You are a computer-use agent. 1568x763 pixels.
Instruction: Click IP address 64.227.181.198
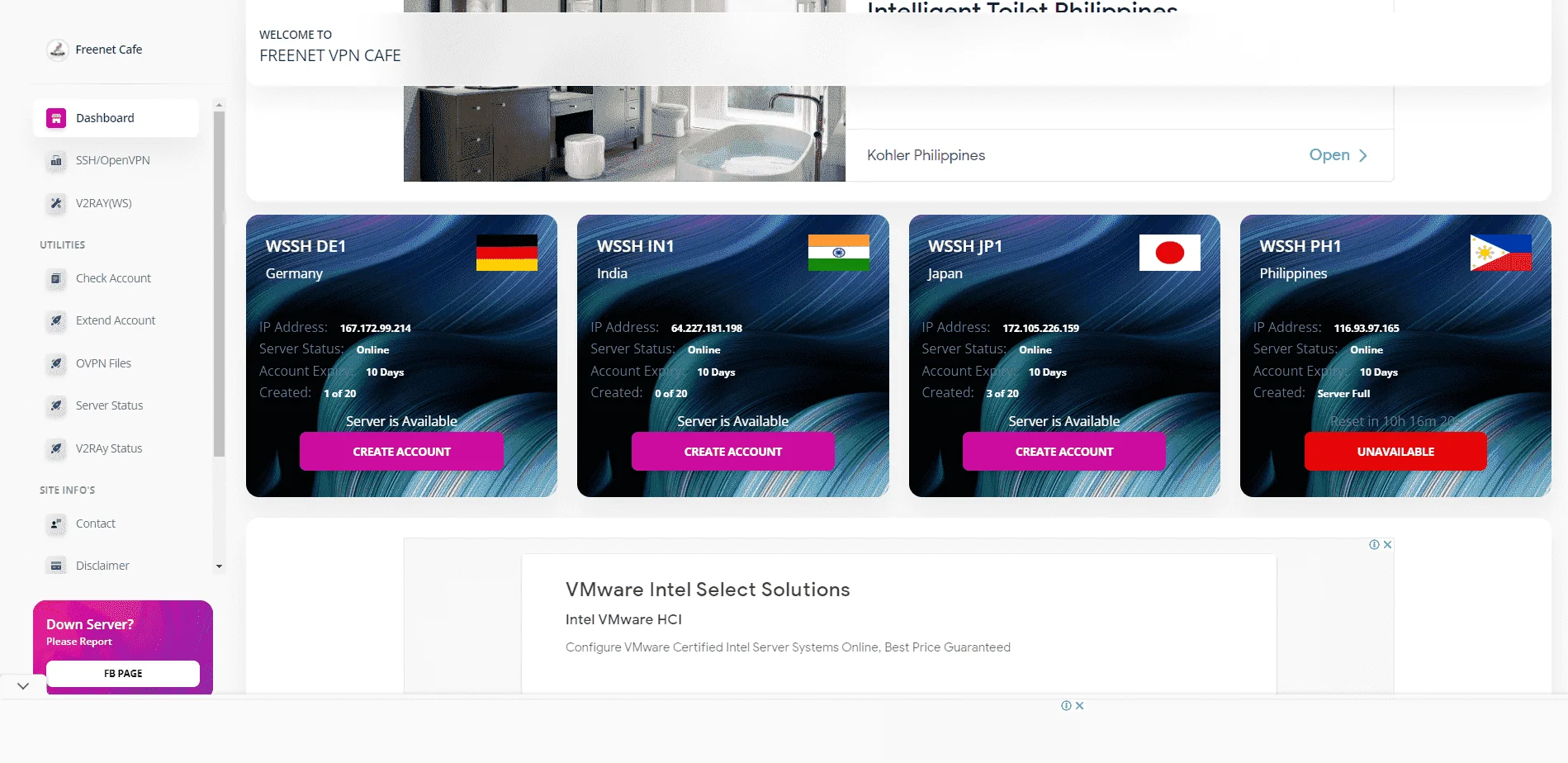pos(707,328)
